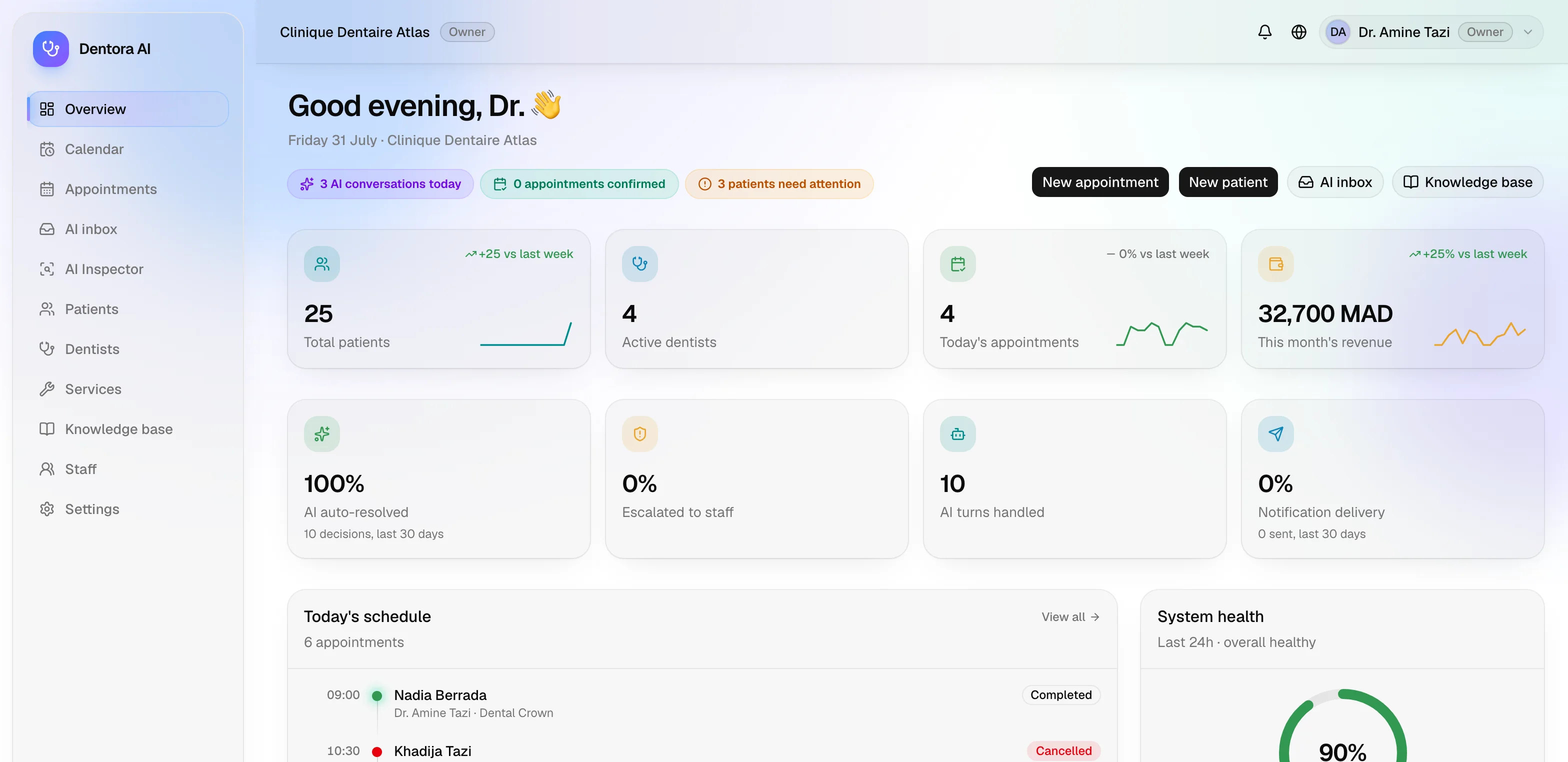This screenshot has height=762, width=1568.
Task: Click the 32,700 MAD revenue value
Action: pos(1325,313)
